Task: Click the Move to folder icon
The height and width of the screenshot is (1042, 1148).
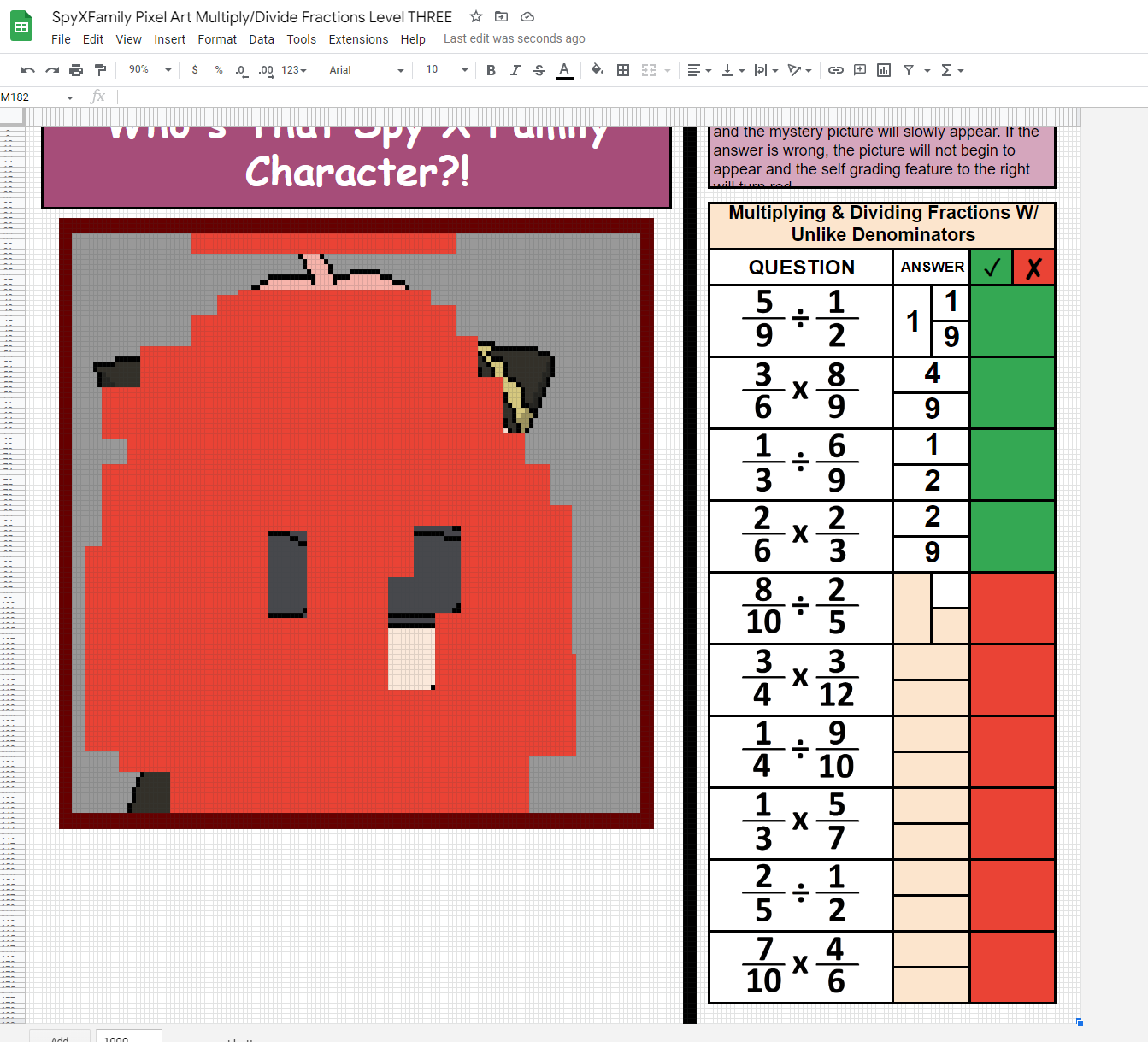Action: [502, 16]
